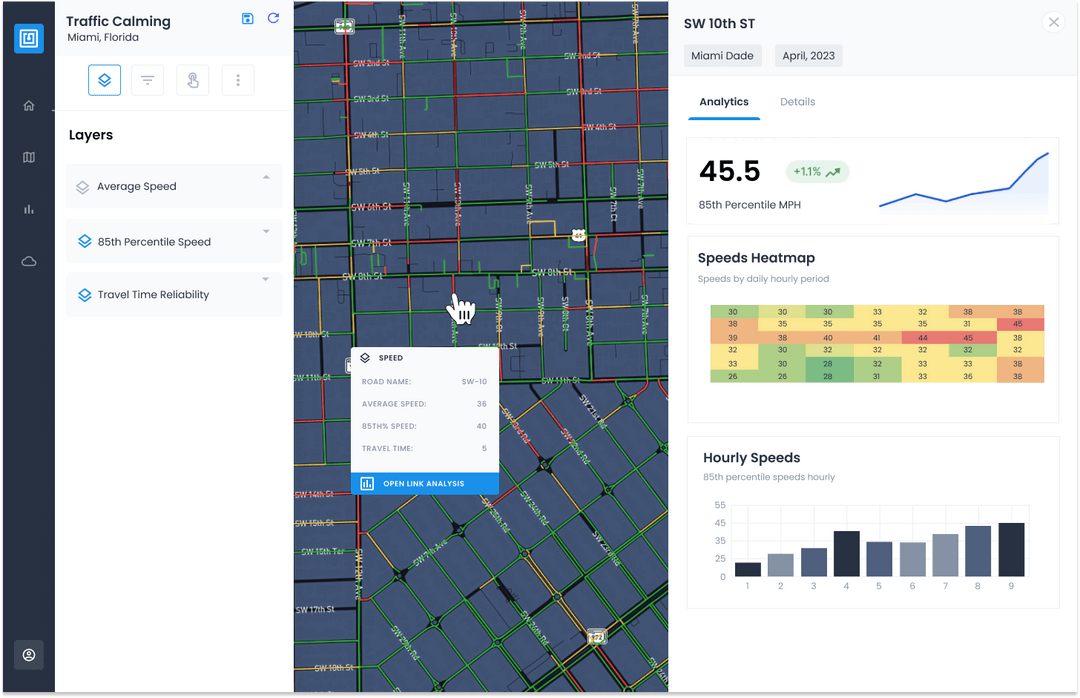Switch to the Details tab
This screenshot has height=698, width=1080.
(x=797, y=102)
